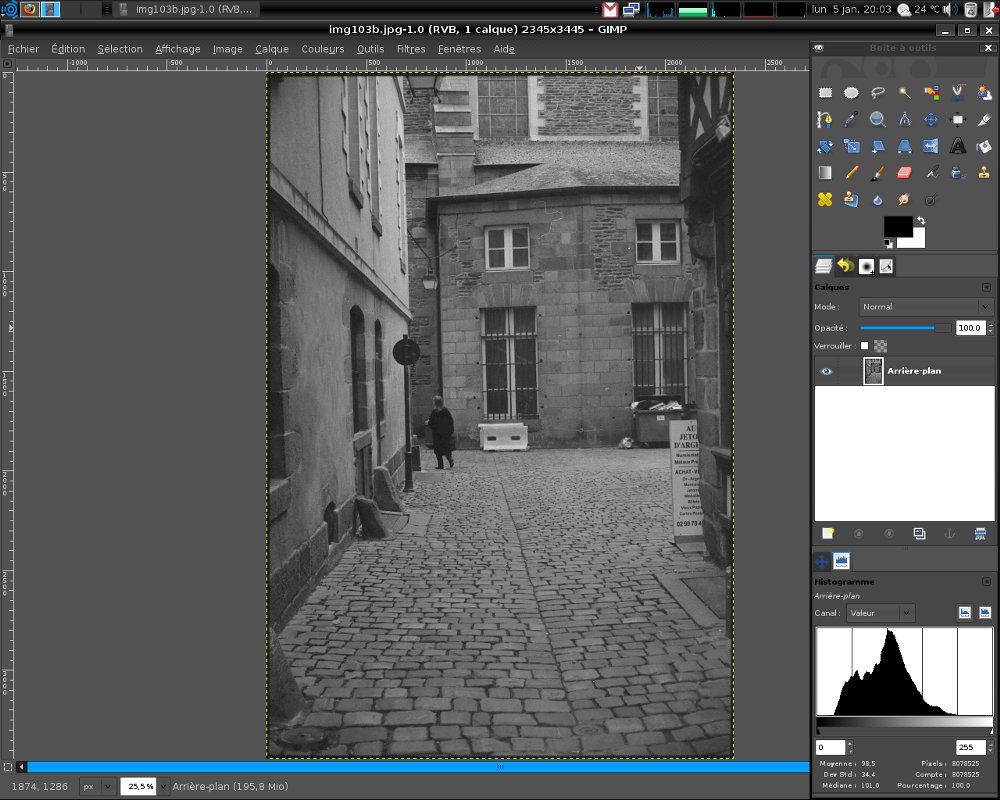The width and height of the screenshot is (1000, 800).
Task: Choose the Move tool
Action: pyautogui.click(x=930, y=120)
